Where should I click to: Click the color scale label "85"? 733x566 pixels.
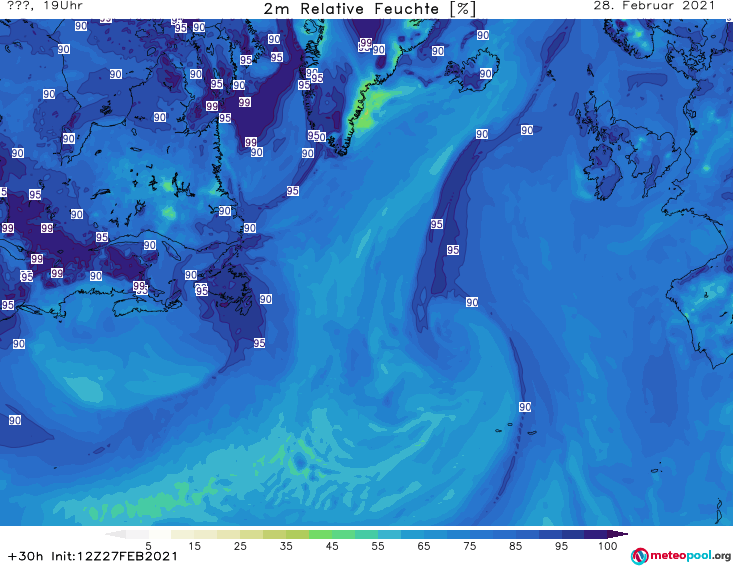pyautogui.click(x=515, y=545)
